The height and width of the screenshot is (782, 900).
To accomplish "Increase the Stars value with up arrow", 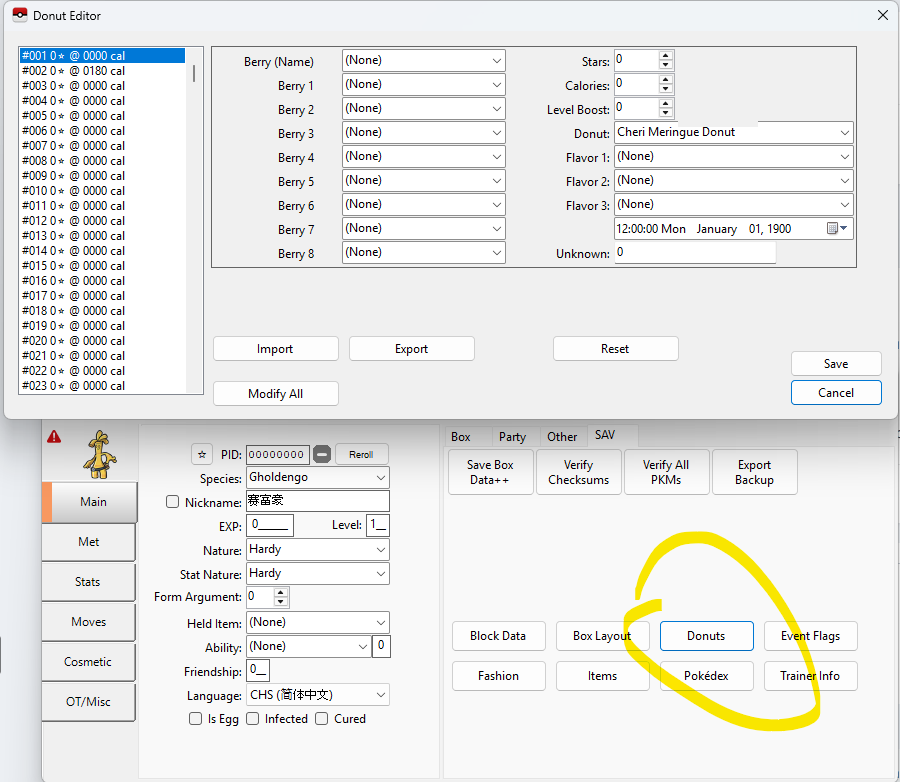I will (x=666, y=55).
